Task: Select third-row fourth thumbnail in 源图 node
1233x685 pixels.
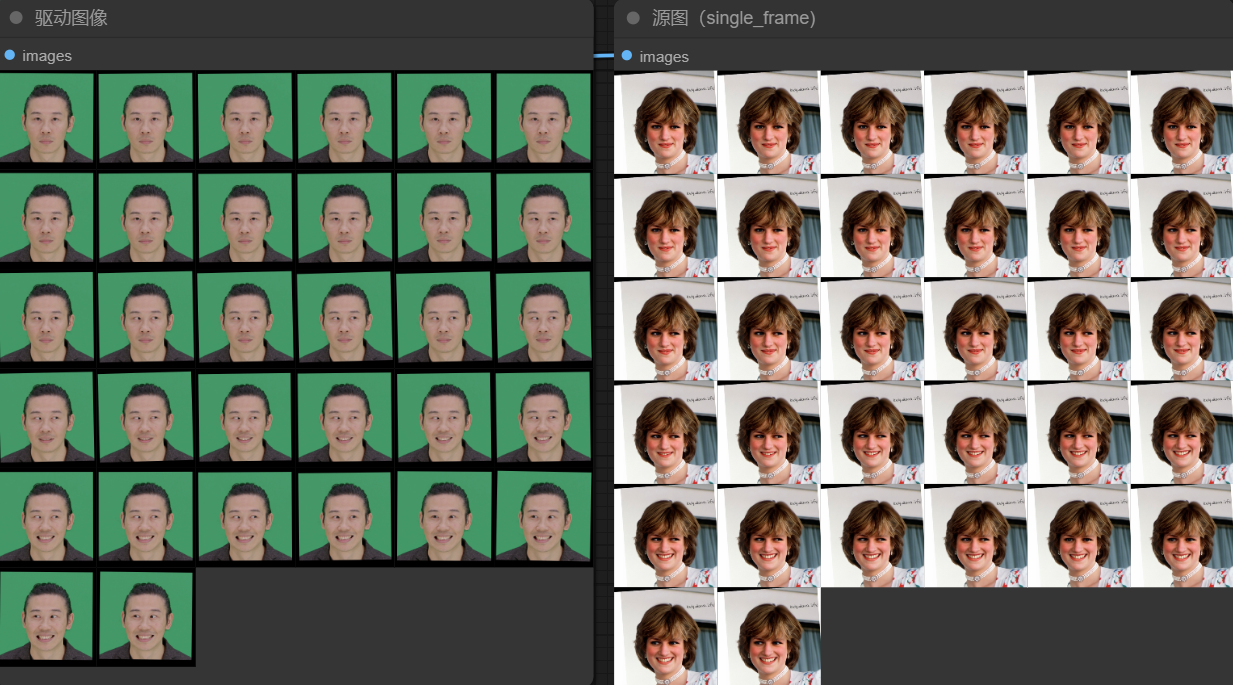Action: (x=975, y=329)
